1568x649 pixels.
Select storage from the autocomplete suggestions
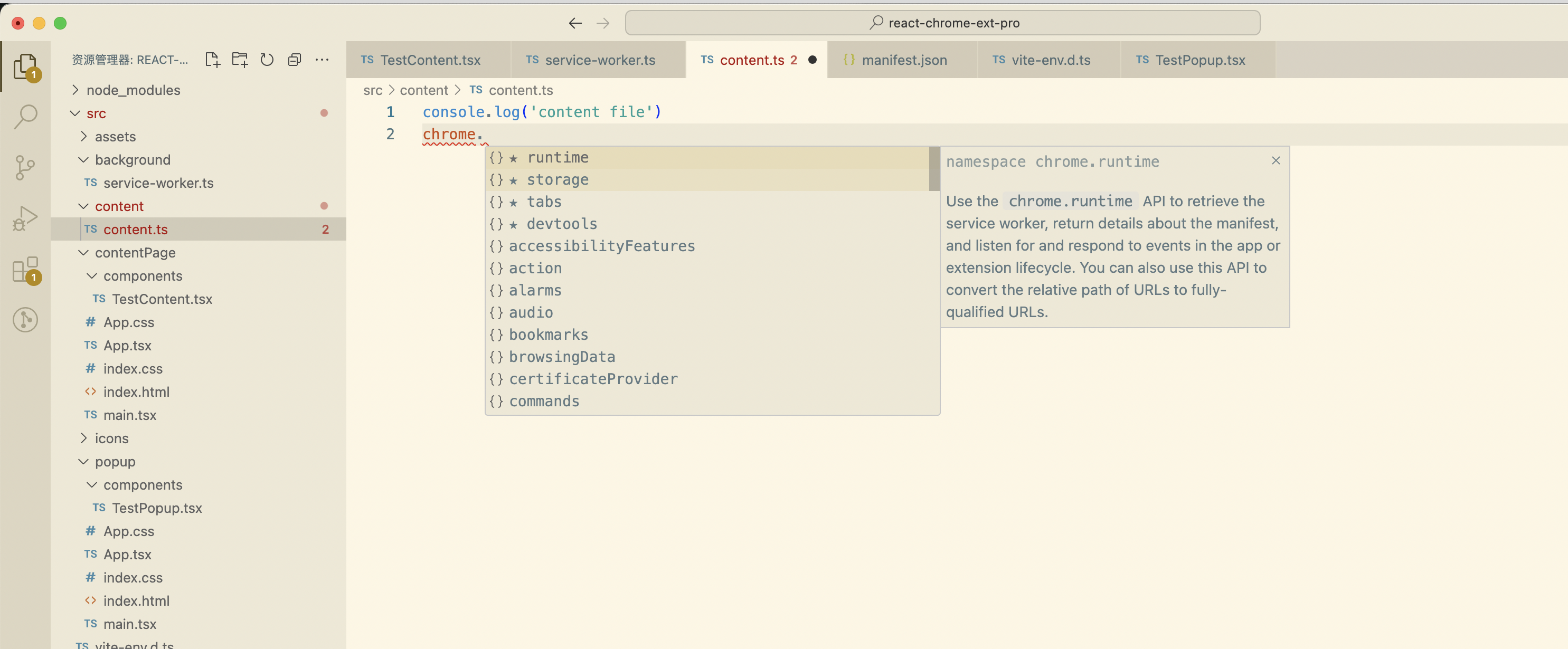click(558, 179)
